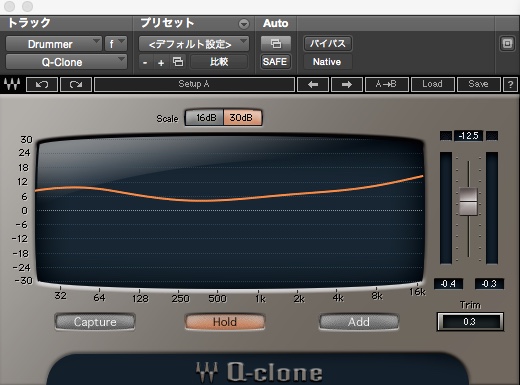Click the preset plus button
This screenshot has height=385, width=520.
161,62
